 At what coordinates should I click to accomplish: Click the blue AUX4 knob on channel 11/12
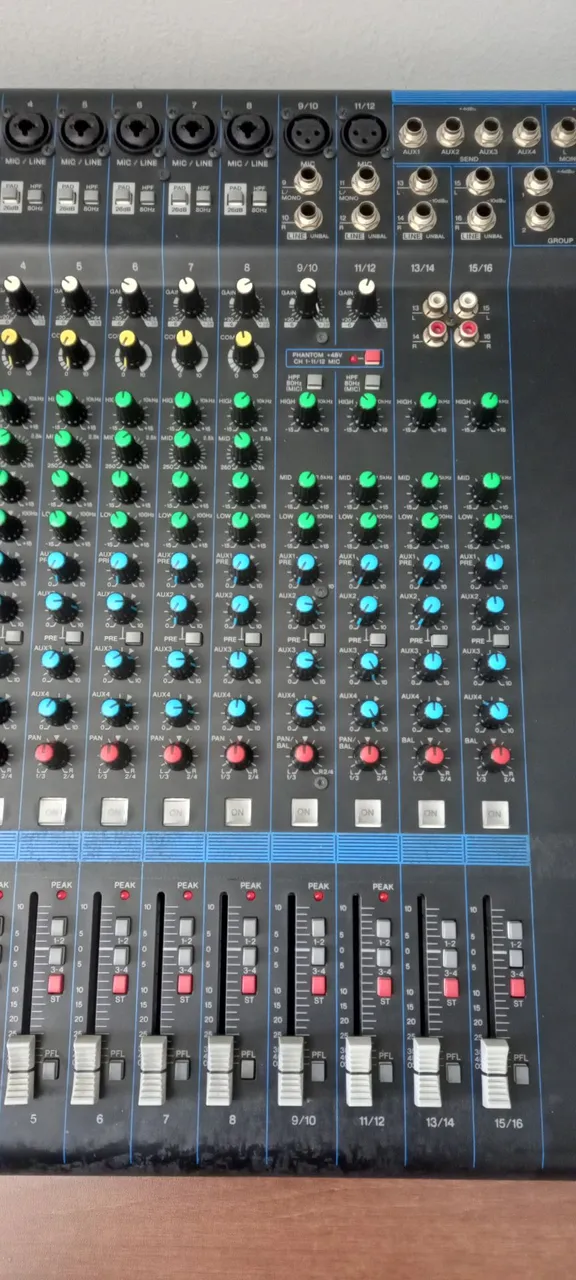click(369, 710)
